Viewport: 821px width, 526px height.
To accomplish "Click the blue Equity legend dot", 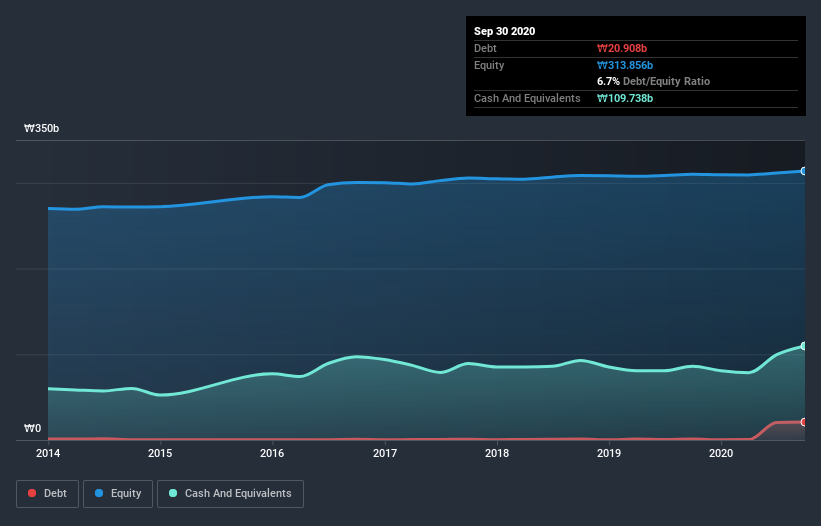I will coord(99,493).
